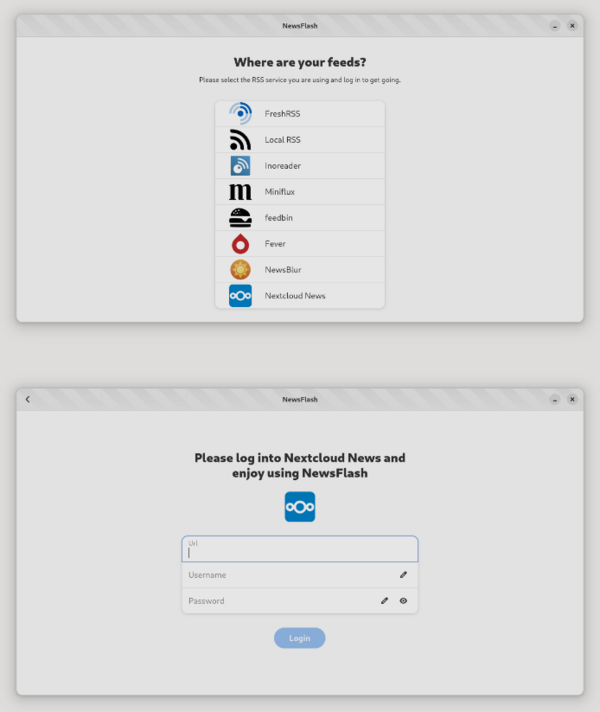Click the Login button
The height and width of the screenshot is (712, 600).
pyautogui.click(x=300, y=638)
